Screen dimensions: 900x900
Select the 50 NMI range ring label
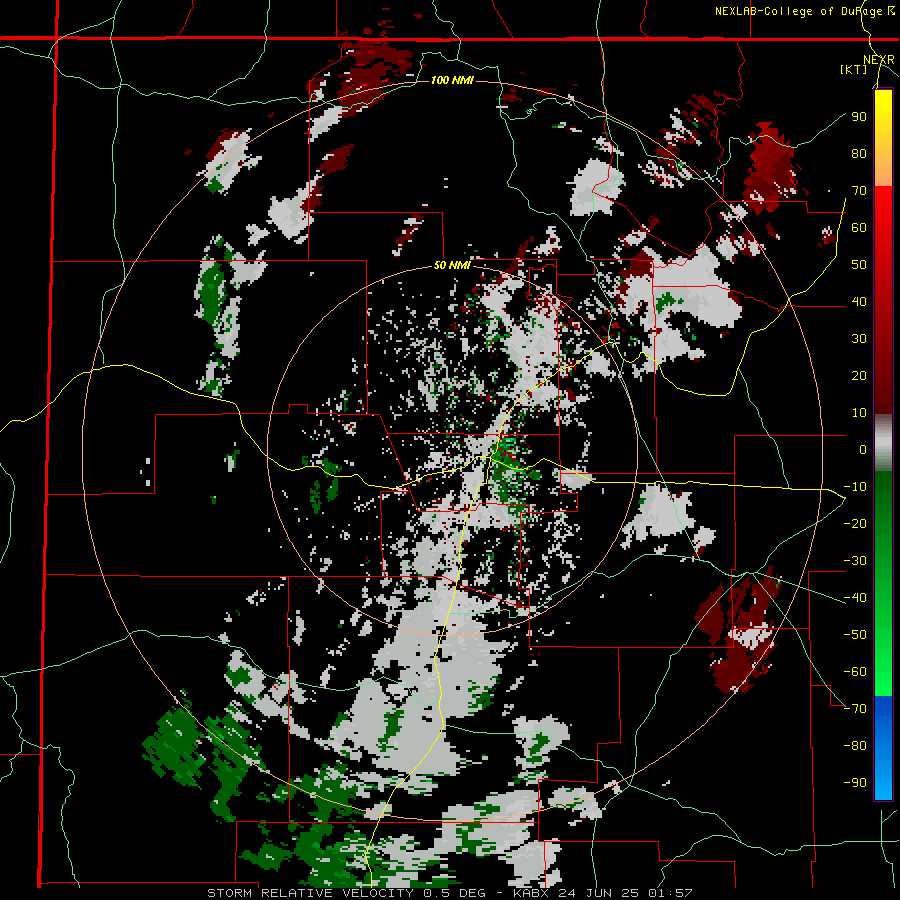(x=452, y=265)
